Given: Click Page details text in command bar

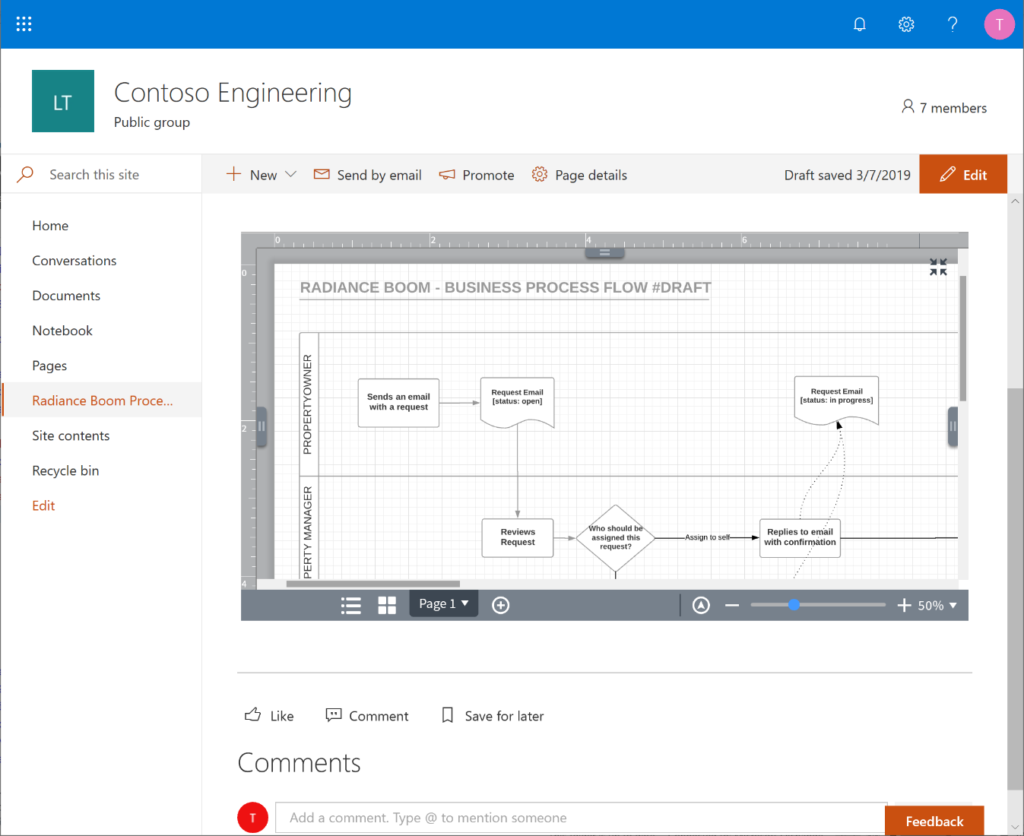Looking at the screenshot, I should pos(591,175).
